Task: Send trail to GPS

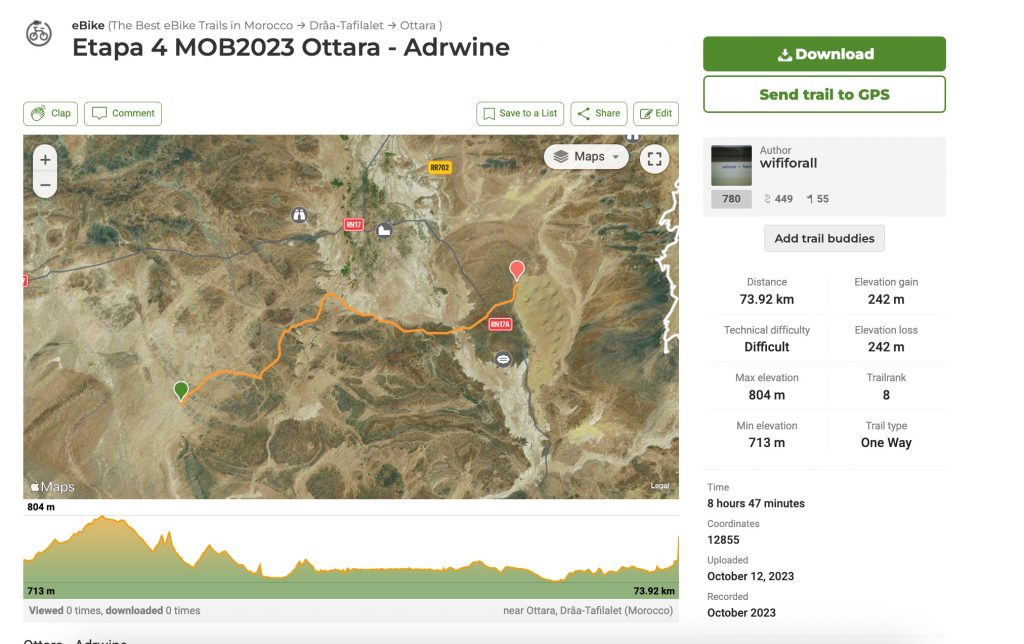Action: (824, 95)
